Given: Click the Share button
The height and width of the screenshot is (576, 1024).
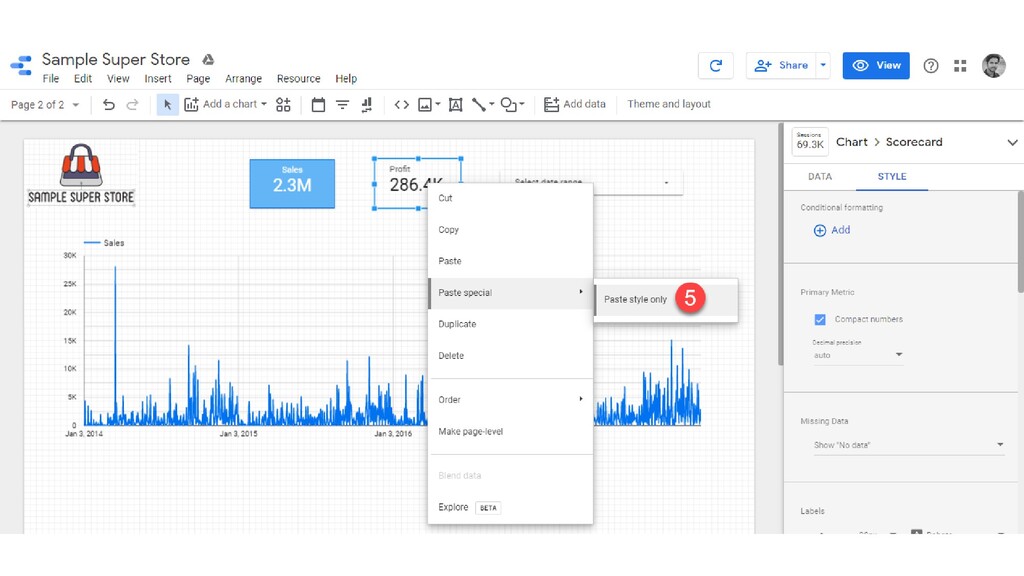Looking at the screenshot, I should (782, 65).
